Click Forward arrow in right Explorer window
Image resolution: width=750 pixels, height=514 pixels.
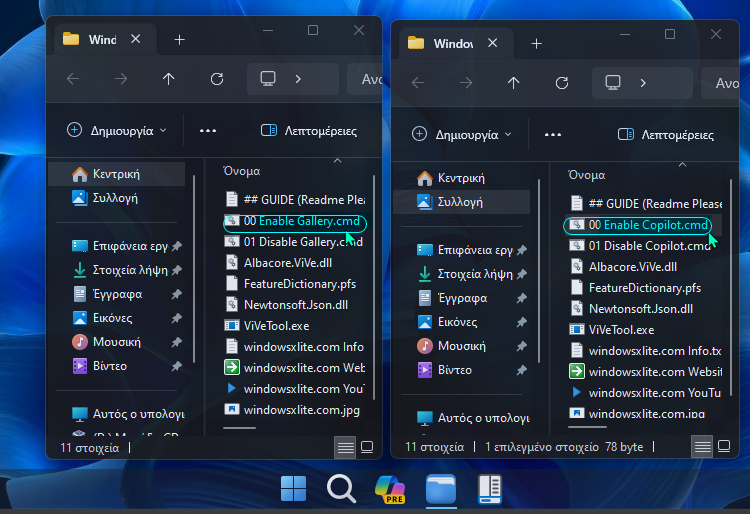(x=466, y=83)
